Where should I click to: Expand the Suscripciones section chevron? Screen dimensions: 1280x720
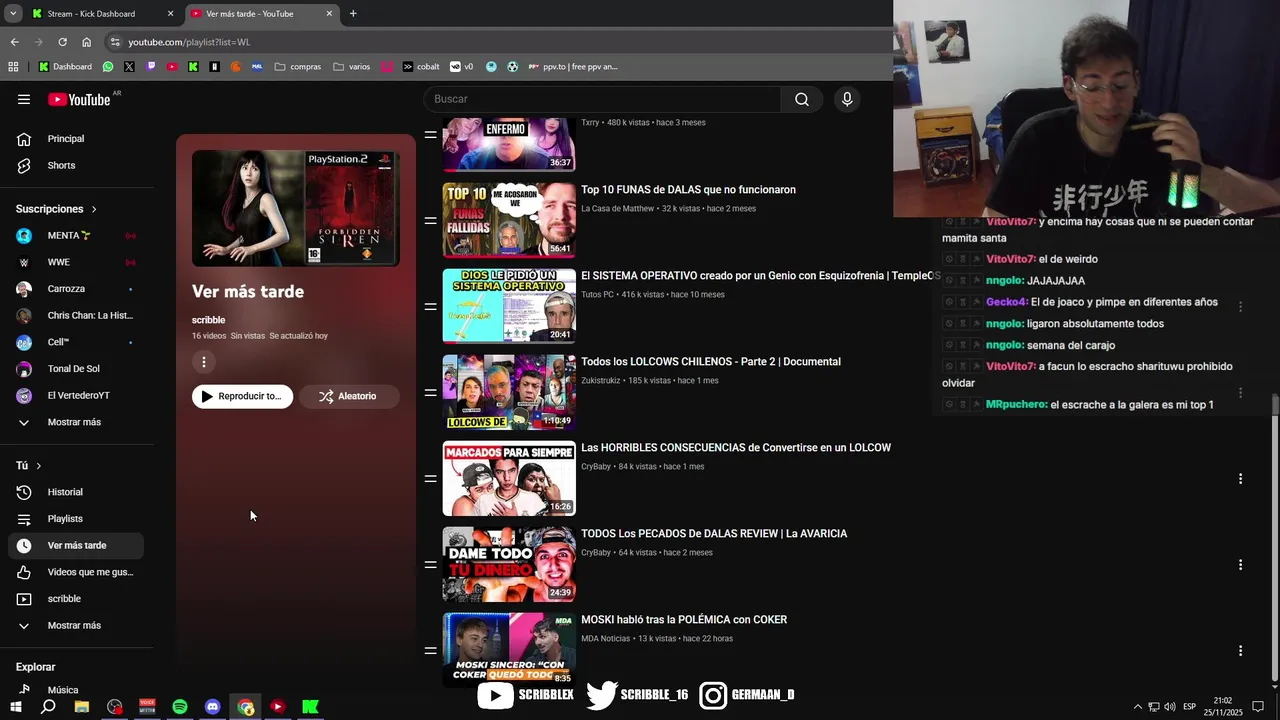tap(94, 209)
